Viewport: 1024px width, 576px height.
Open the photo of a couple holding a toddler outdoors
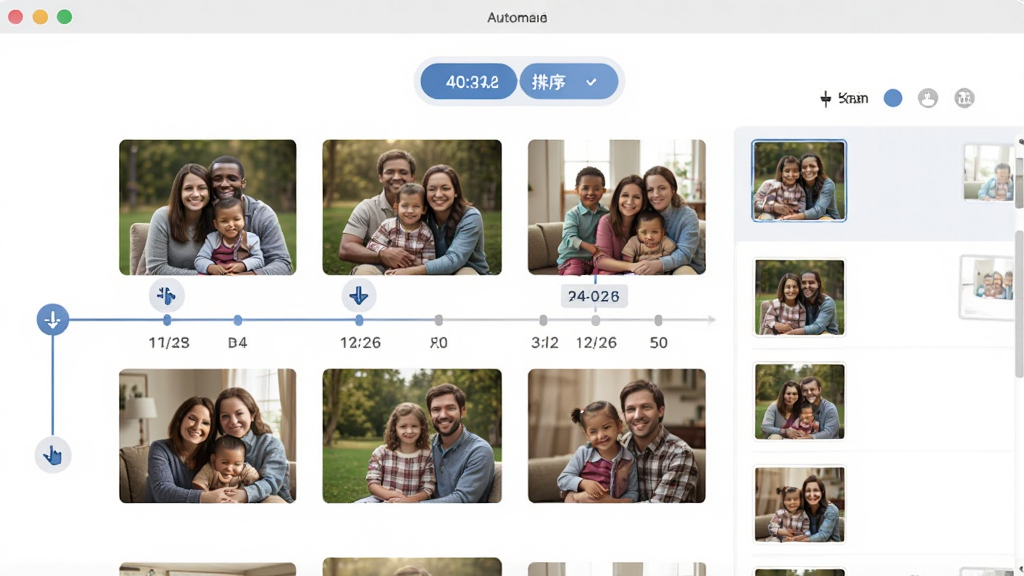[208, 207]
